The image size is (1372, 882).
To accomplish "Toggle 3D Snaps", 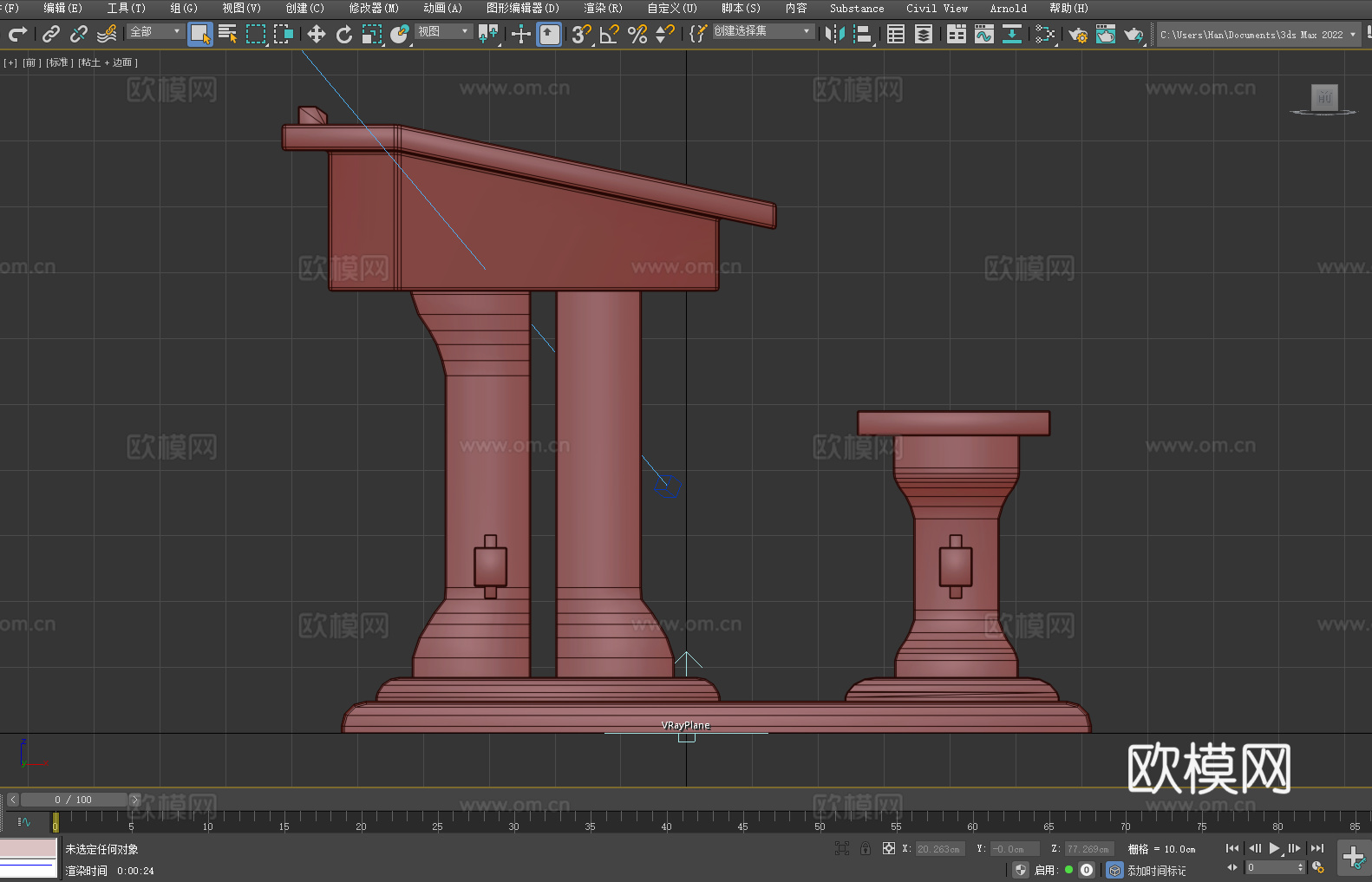I will [x=581, y=34].
